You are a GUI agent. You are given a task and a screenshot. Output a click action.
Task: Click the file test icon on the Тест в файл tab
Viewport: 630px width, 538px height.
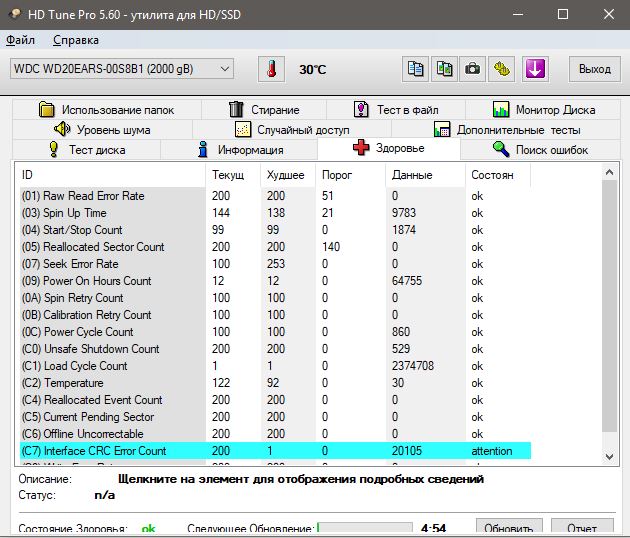[x=361, y=109]
